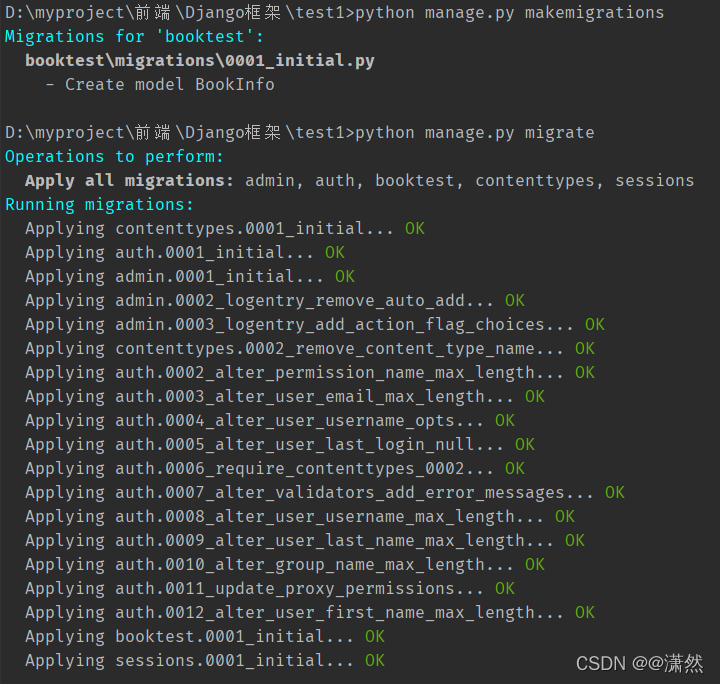Click the 'python manage.py migrate' command

click(475, 133)
